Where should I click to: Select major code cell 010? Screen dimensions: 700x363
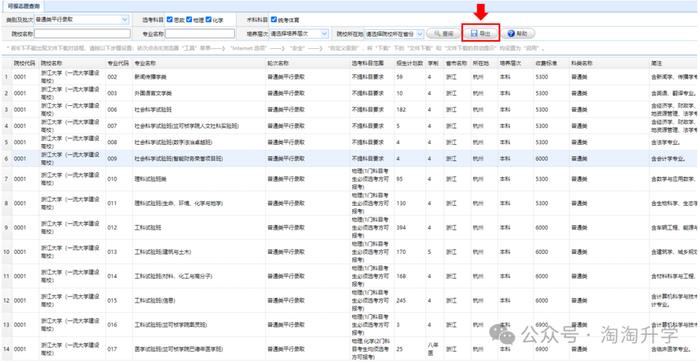coord(112,179)
